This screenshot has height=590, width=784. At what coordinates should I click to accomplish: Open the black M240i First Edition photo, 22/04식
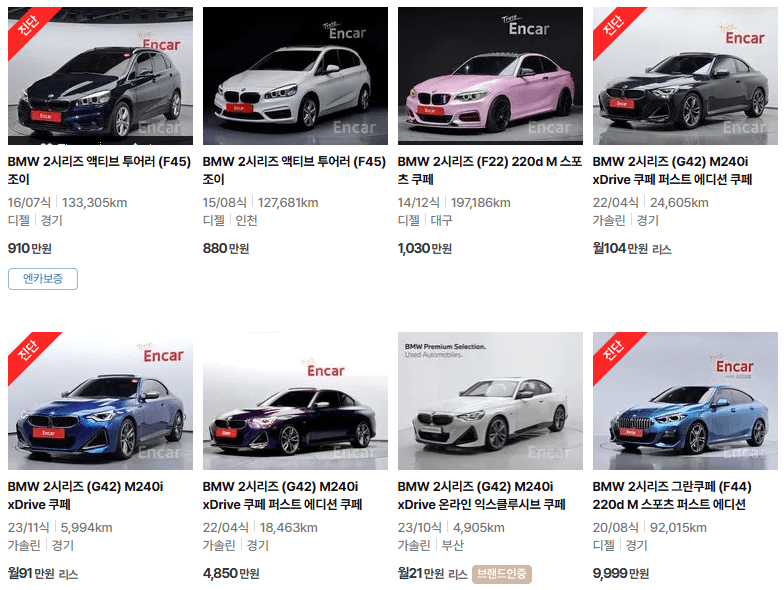pyautogui.click(x=685, y=76)
